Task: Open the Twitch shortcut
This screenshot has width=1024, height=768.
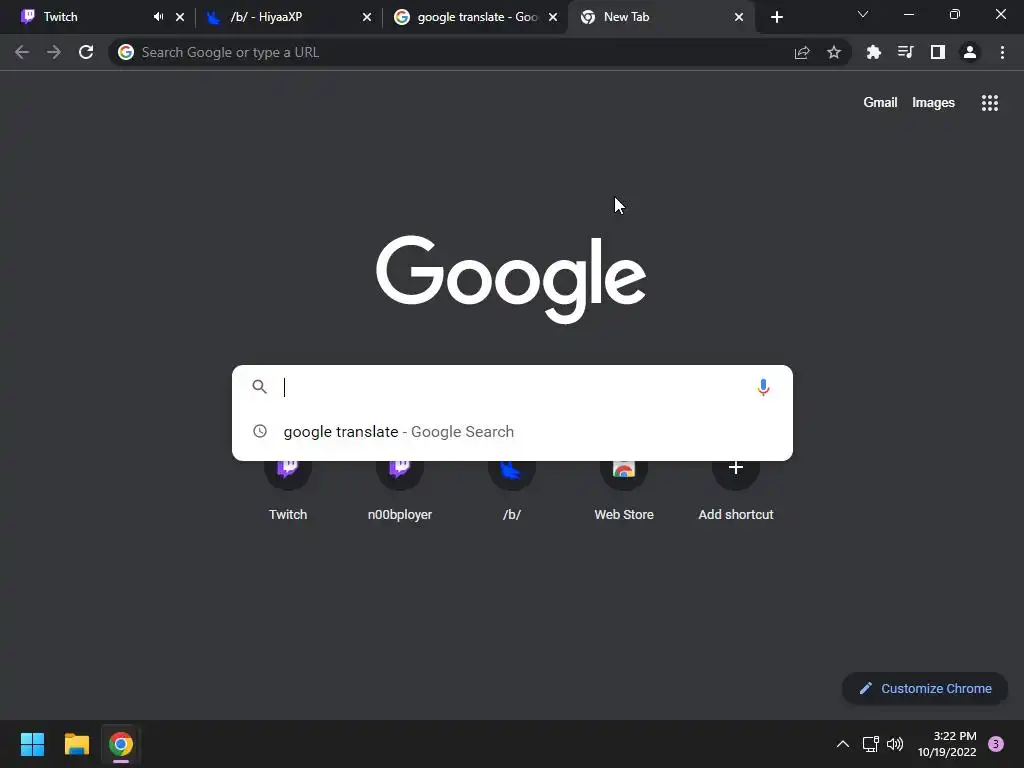Action: 288,489
